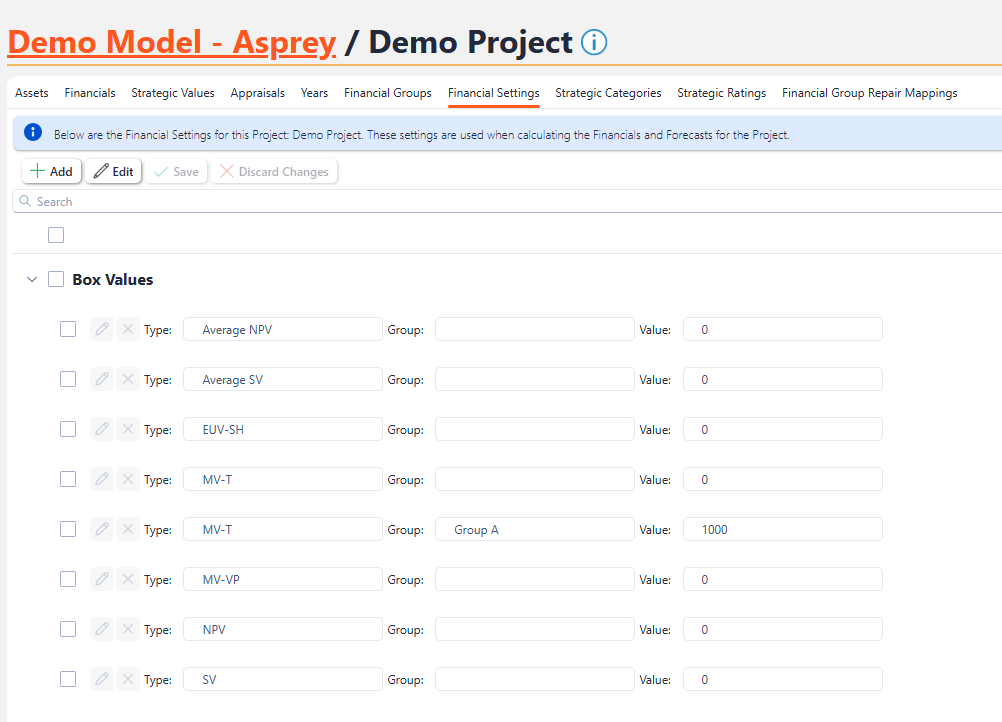Toggle the select-all checkbox above Box Values
Screen dimensions: 1002x722
[x=56, y=235]
